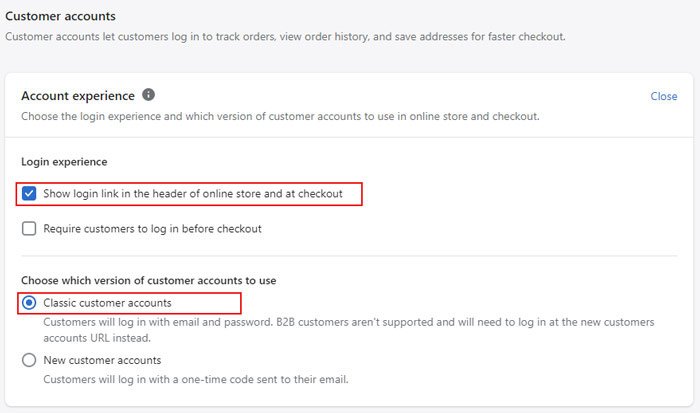Click the one-time code description text
The image size is (700, 413).
[196, 379]
